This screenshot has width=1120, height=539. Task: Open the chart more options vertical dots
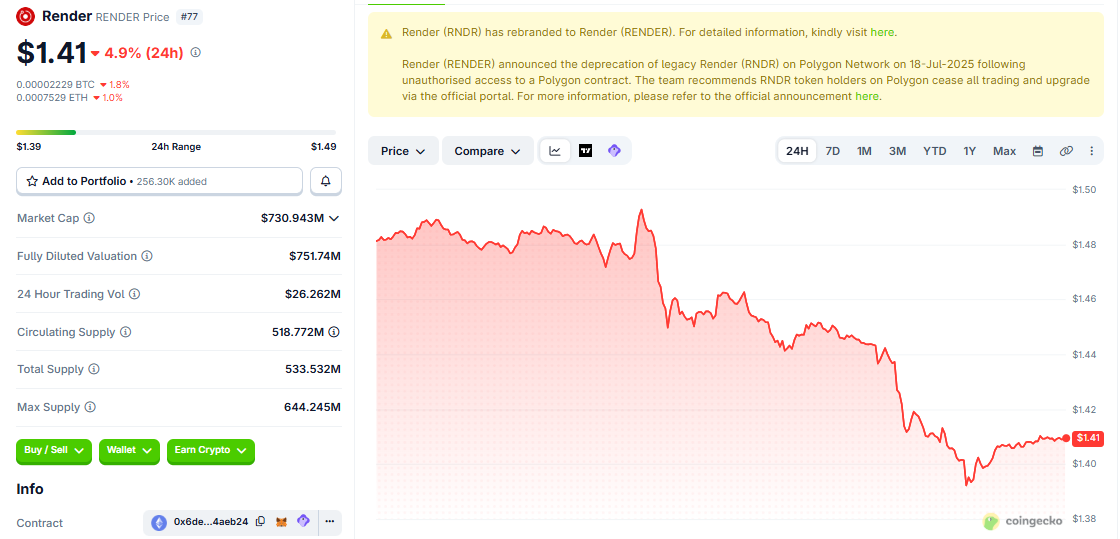1091,151
